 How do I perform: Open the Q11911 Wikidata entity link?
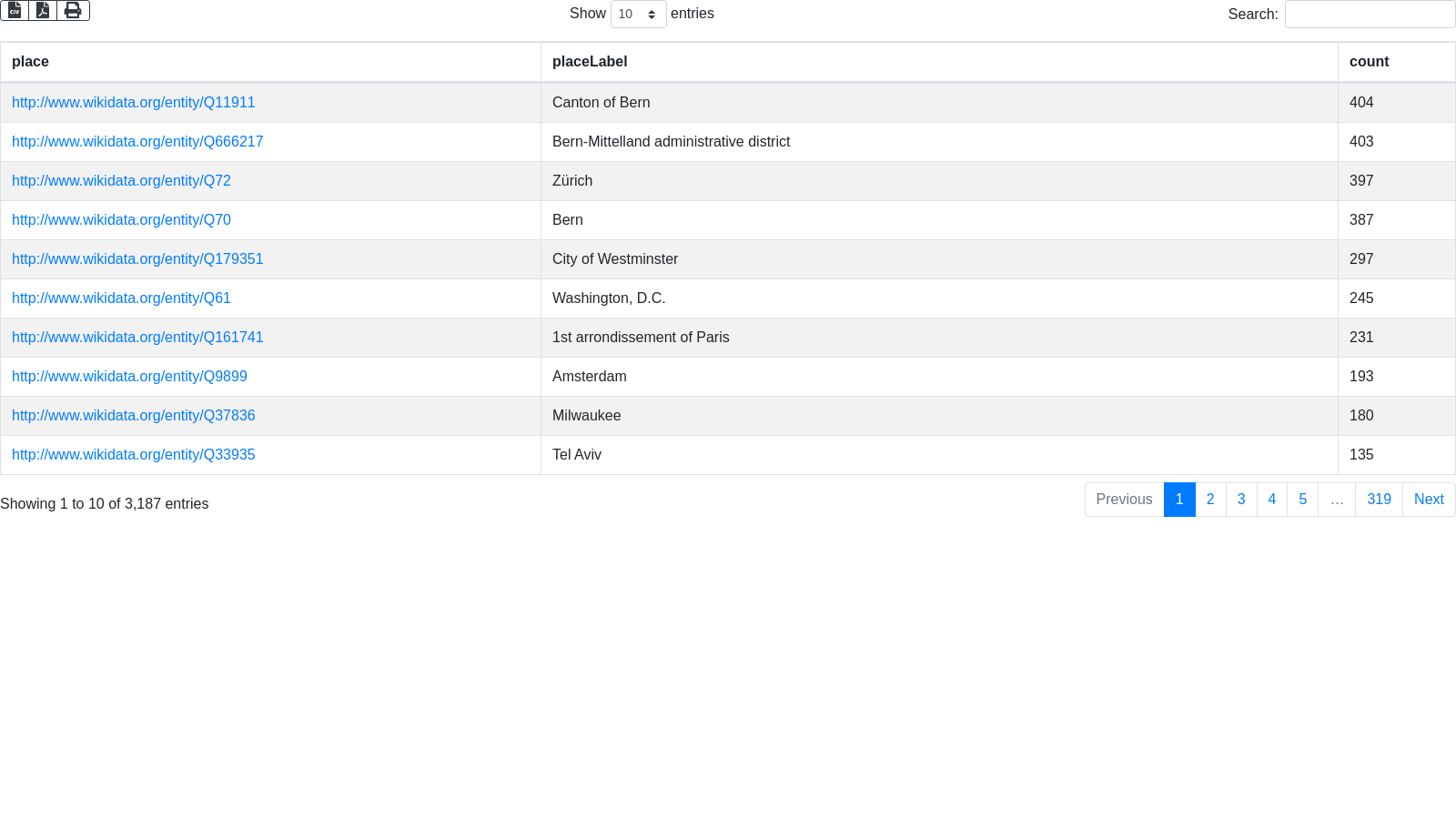pyautogui.click(x=133, y=103)
